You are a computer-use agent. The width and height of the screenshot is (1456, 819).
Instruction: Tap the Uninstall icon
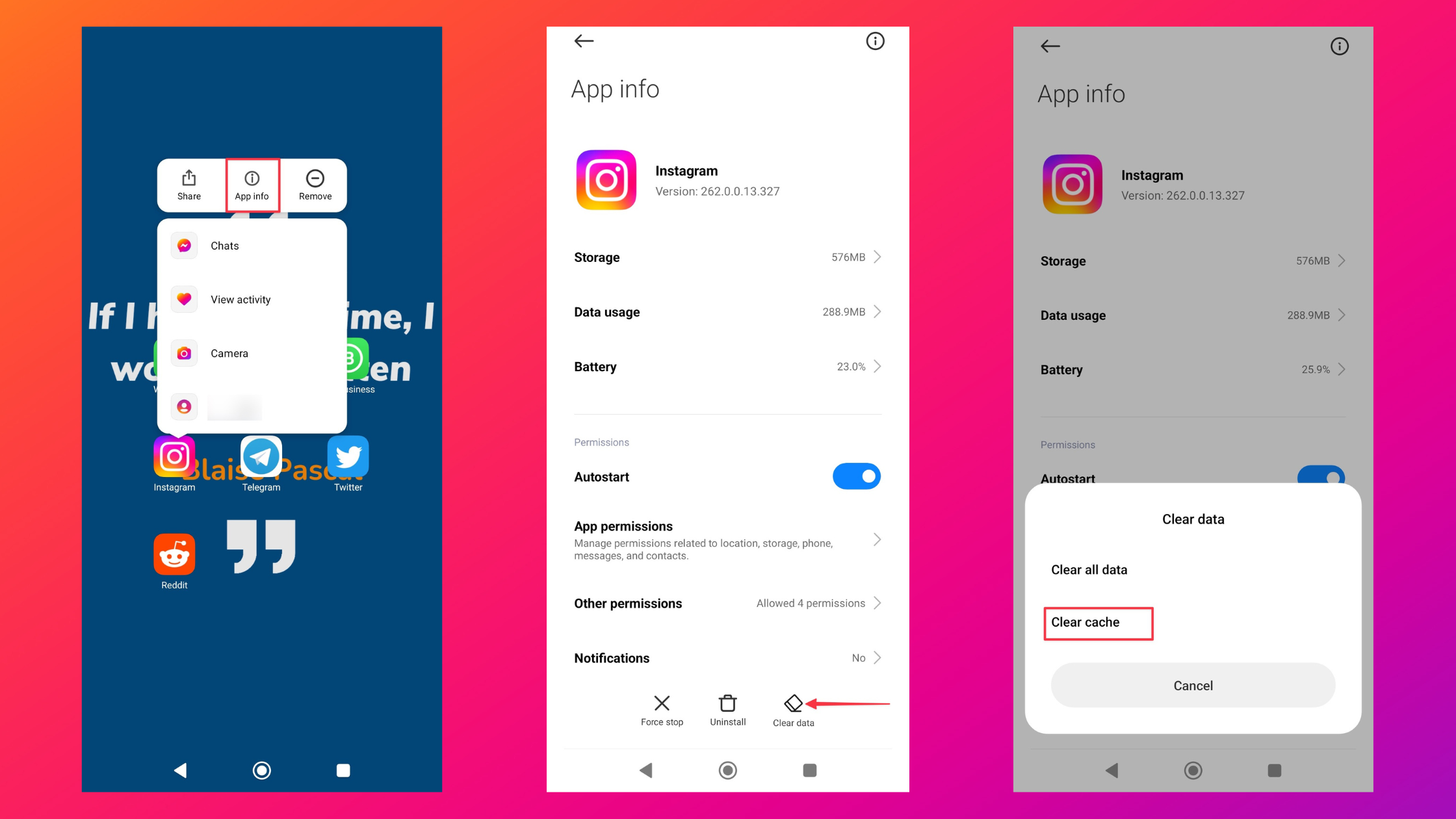click(728, 703)
